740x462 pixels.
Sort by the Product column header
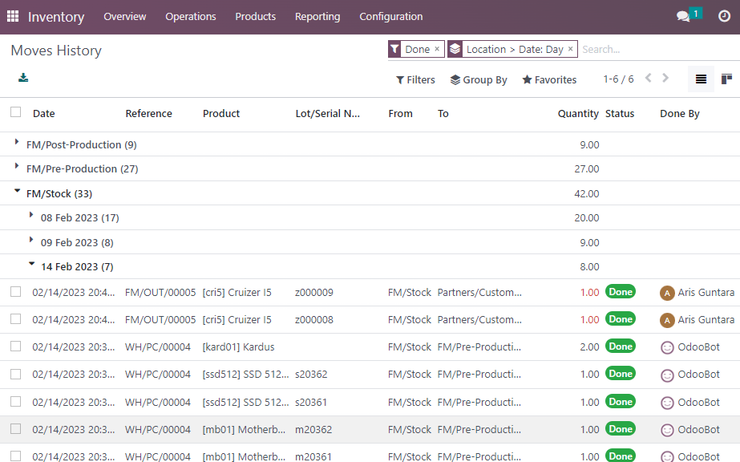click(221, 113)
